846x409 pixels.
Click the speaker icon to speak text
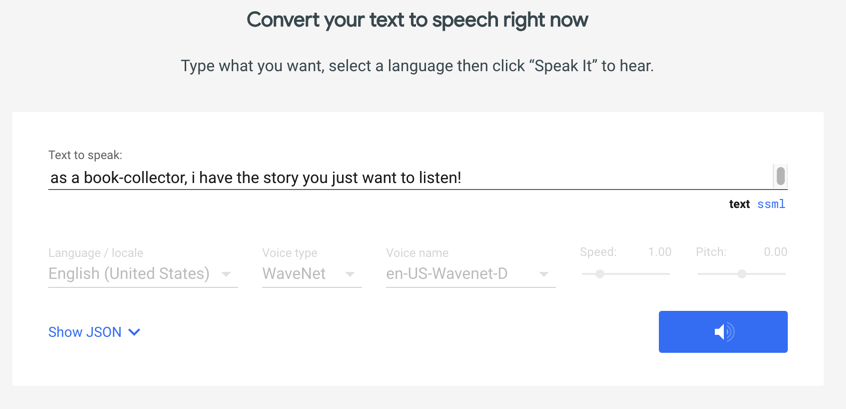pos(723,332)
